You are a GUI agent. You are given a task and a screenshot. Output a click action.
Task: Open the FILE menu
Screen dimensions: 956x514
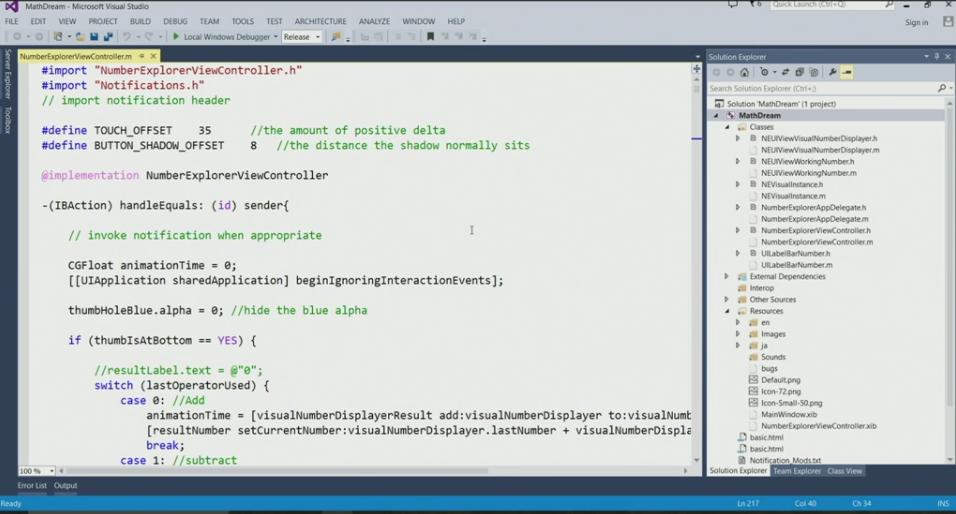tap(12, 21)
